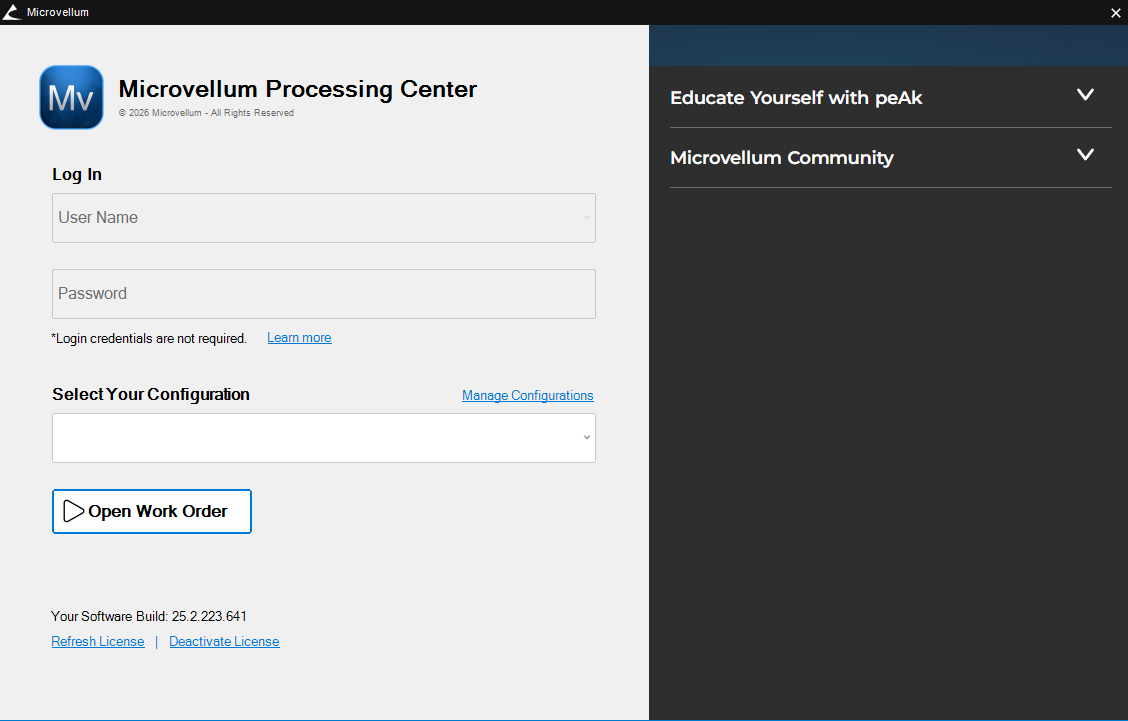Open the configuration dropdown arrow
Viewport: 1128px width, 721px height.
pos(587,438)
